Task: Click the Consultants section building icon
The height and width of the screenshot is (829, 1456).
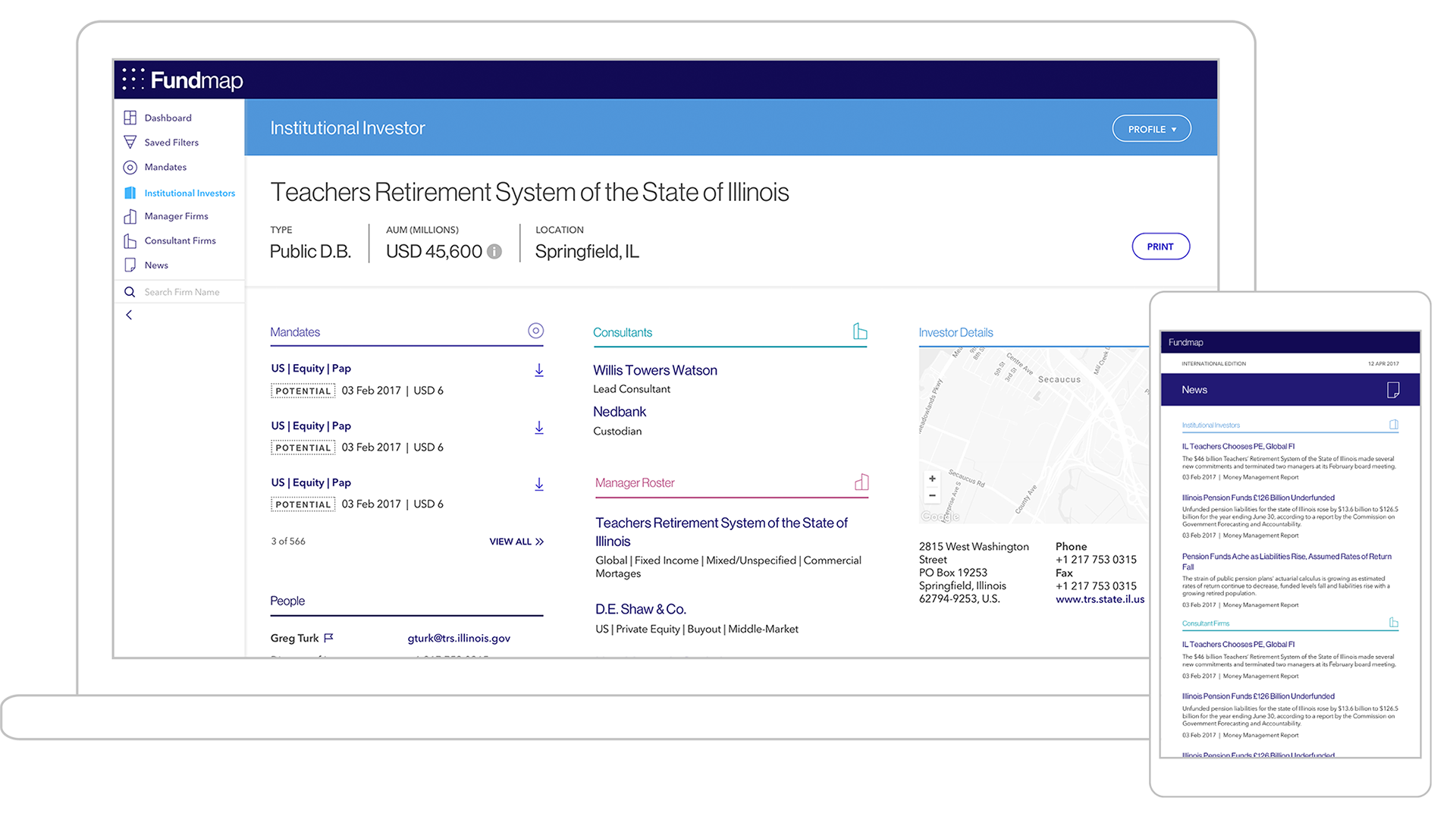Action: tap(860, 331)
